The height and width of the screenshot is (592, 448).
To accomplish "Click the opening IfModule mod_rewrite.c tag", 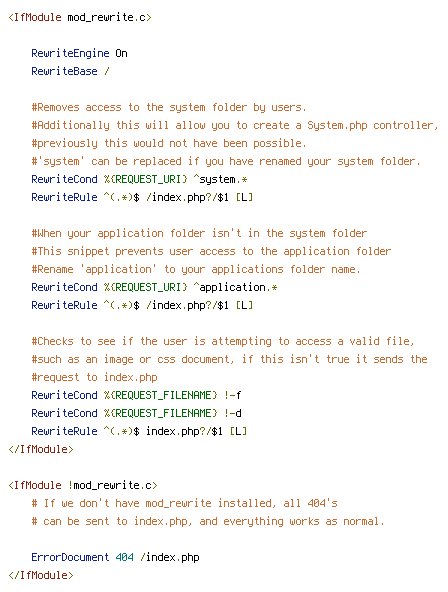I will point(80,17).
